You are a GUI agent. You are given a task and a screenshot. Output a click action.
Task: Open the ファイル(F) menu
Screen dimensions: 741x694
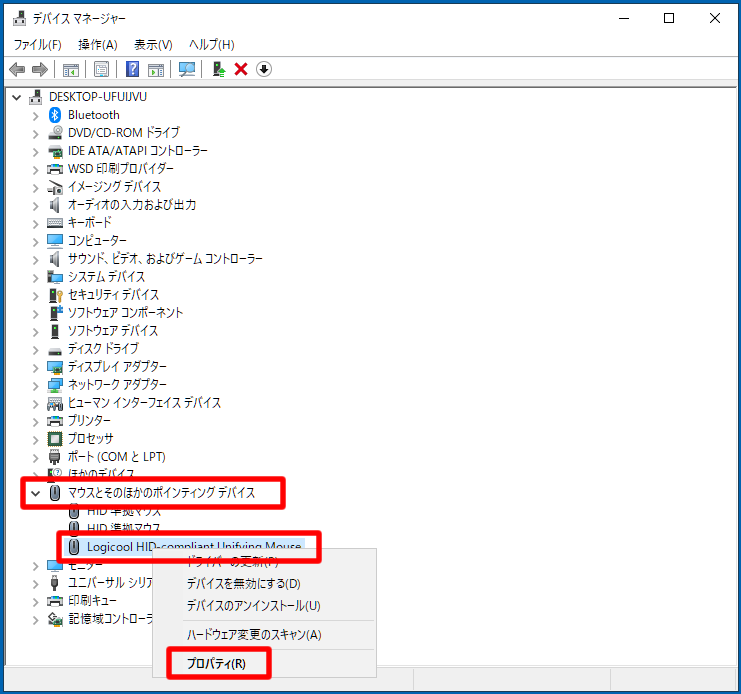point(37,45)
